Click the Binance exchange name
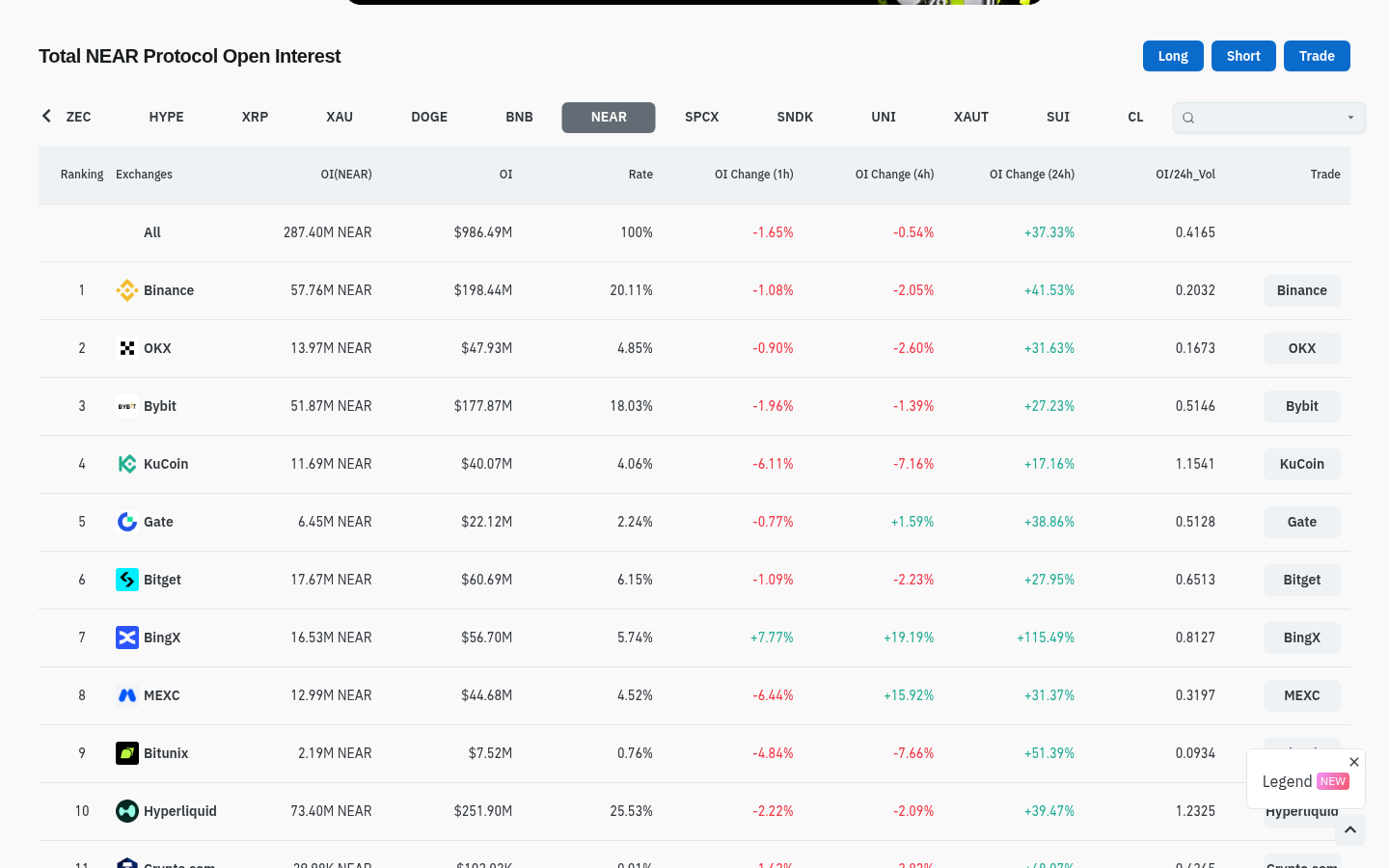The width and height of the screenshot is (1389, 868). [169, 290]
